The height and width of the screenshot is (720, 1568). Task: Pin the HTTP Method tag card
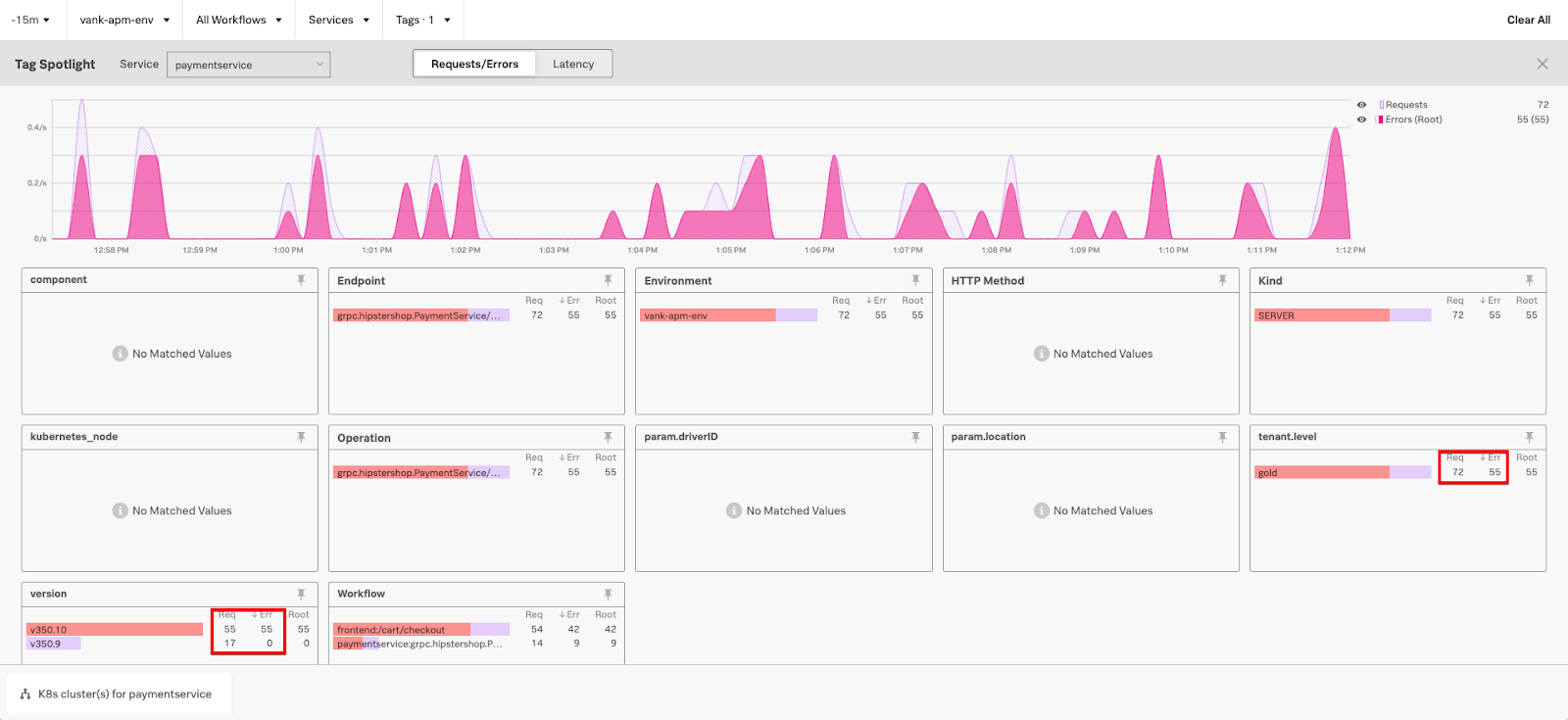tap(1222, 280)
